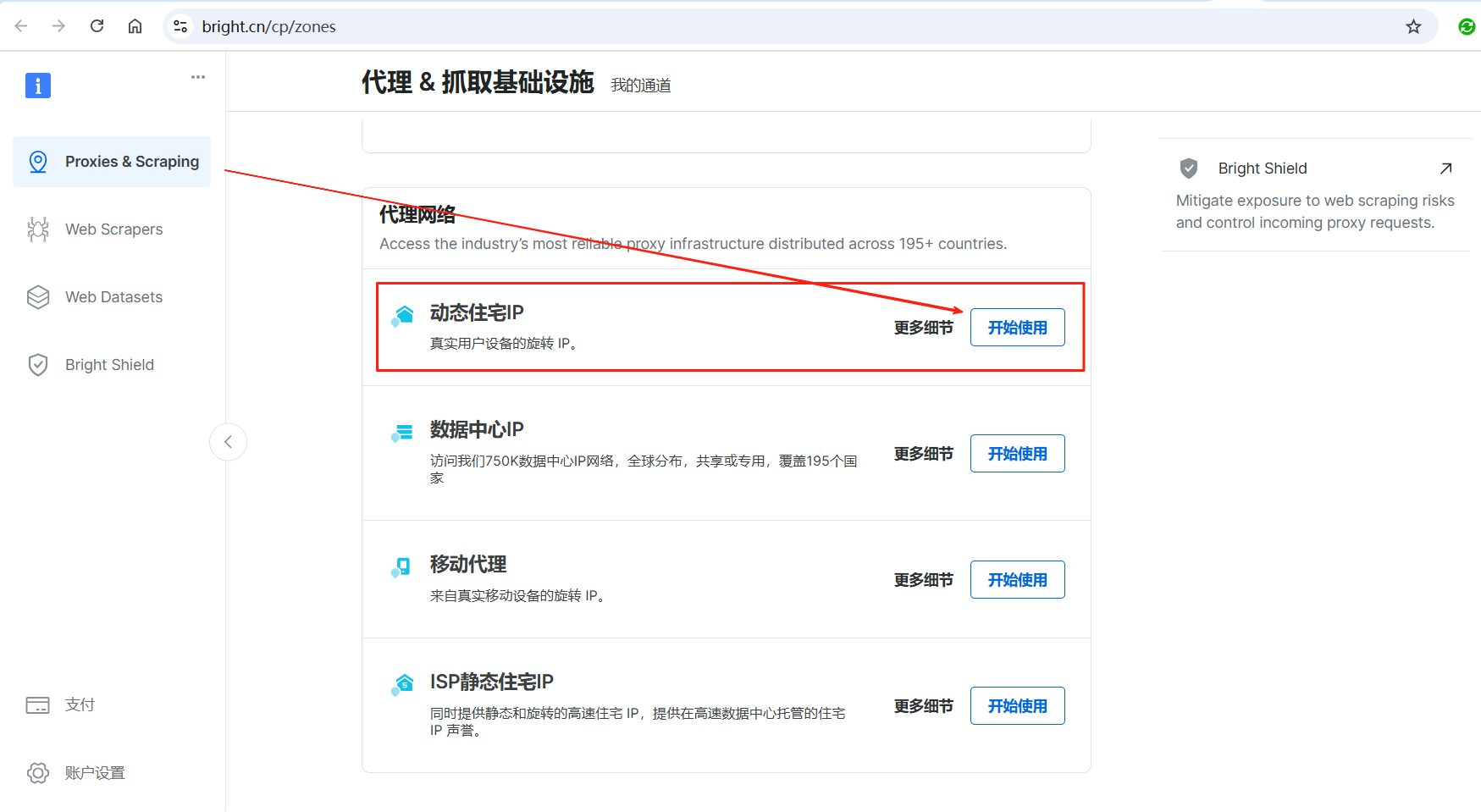Image resolution: width=1481 pixels, height=812 pixels.
Task: Click the 代理网络 section heading
Action: coord(417,214)
